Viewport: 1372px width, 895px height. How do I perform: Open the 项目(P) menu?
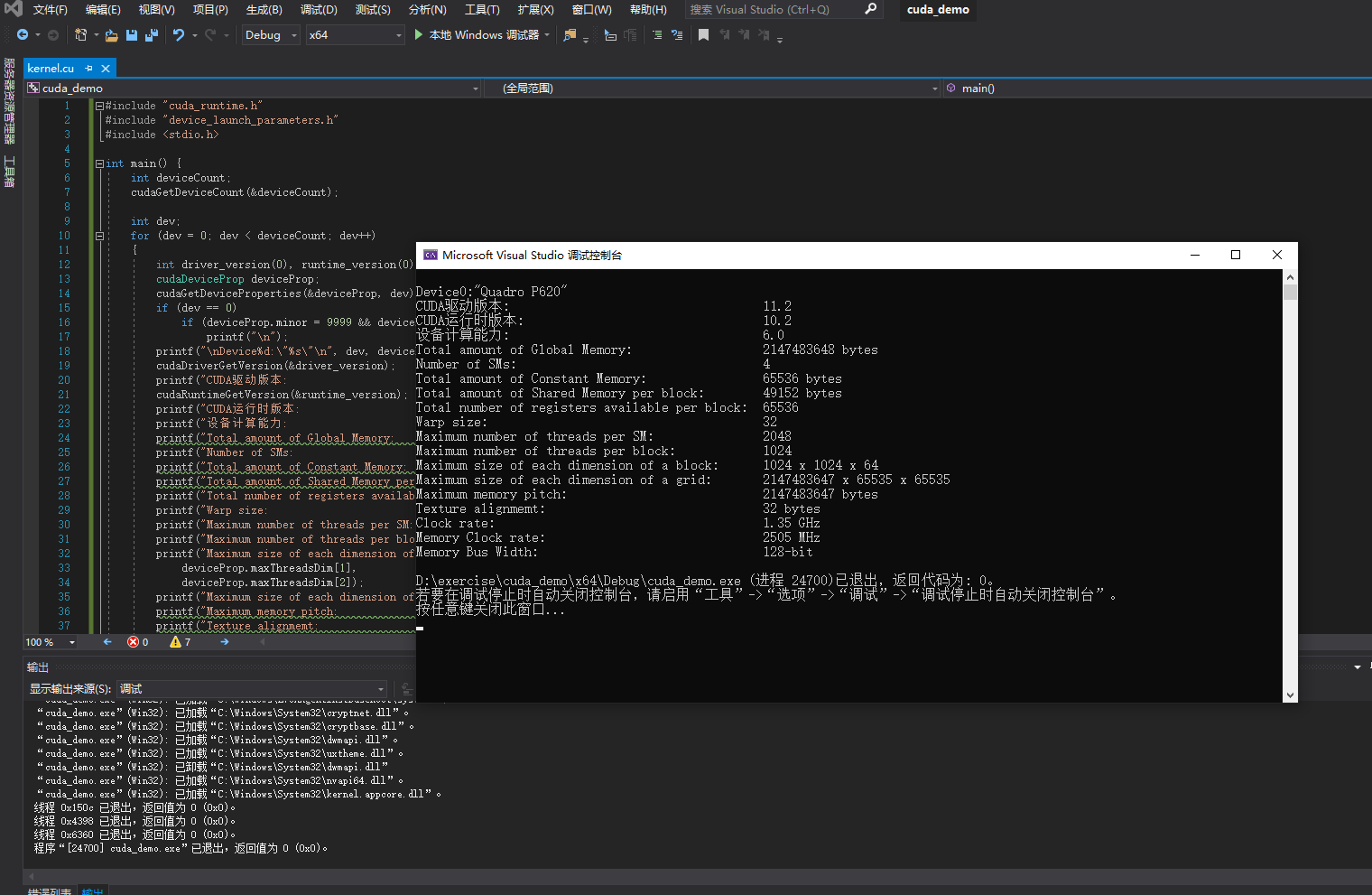click(210, 9)
